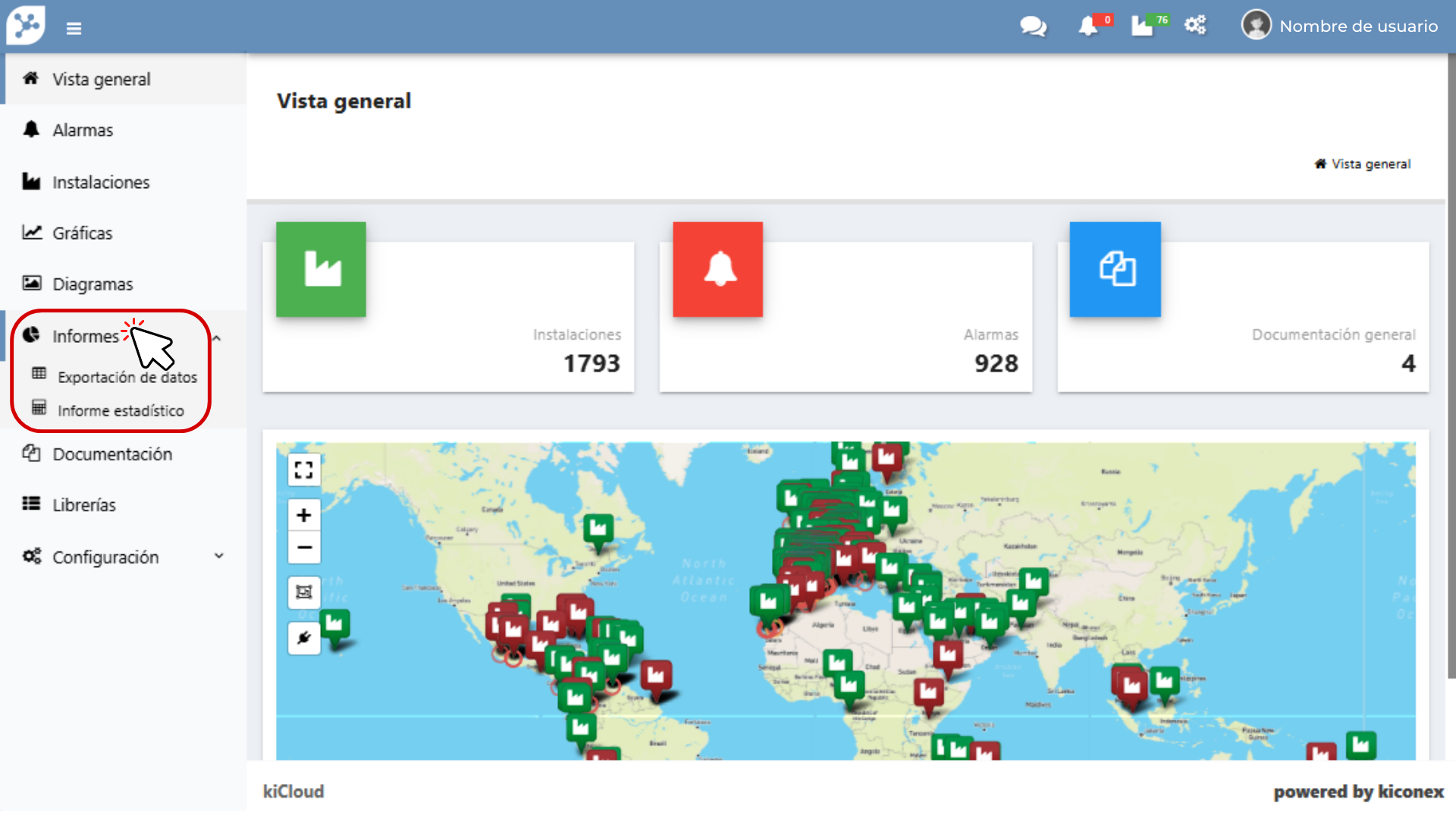Zoom out on the map

(304, 548)
